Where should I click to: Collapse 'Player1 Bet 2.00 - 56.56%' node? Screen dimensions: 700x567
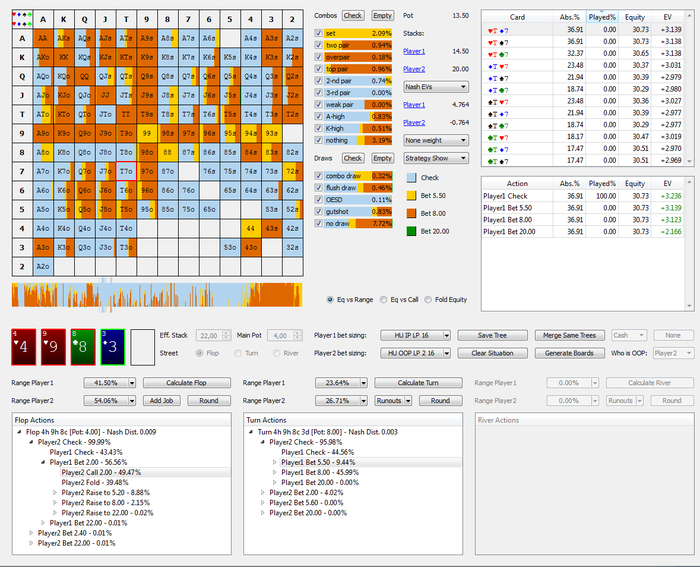(x=43, y=462)
